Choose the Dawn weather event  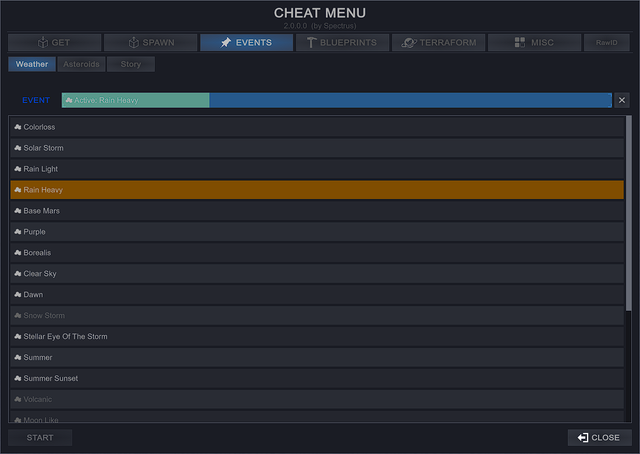(x=317, y=294)
